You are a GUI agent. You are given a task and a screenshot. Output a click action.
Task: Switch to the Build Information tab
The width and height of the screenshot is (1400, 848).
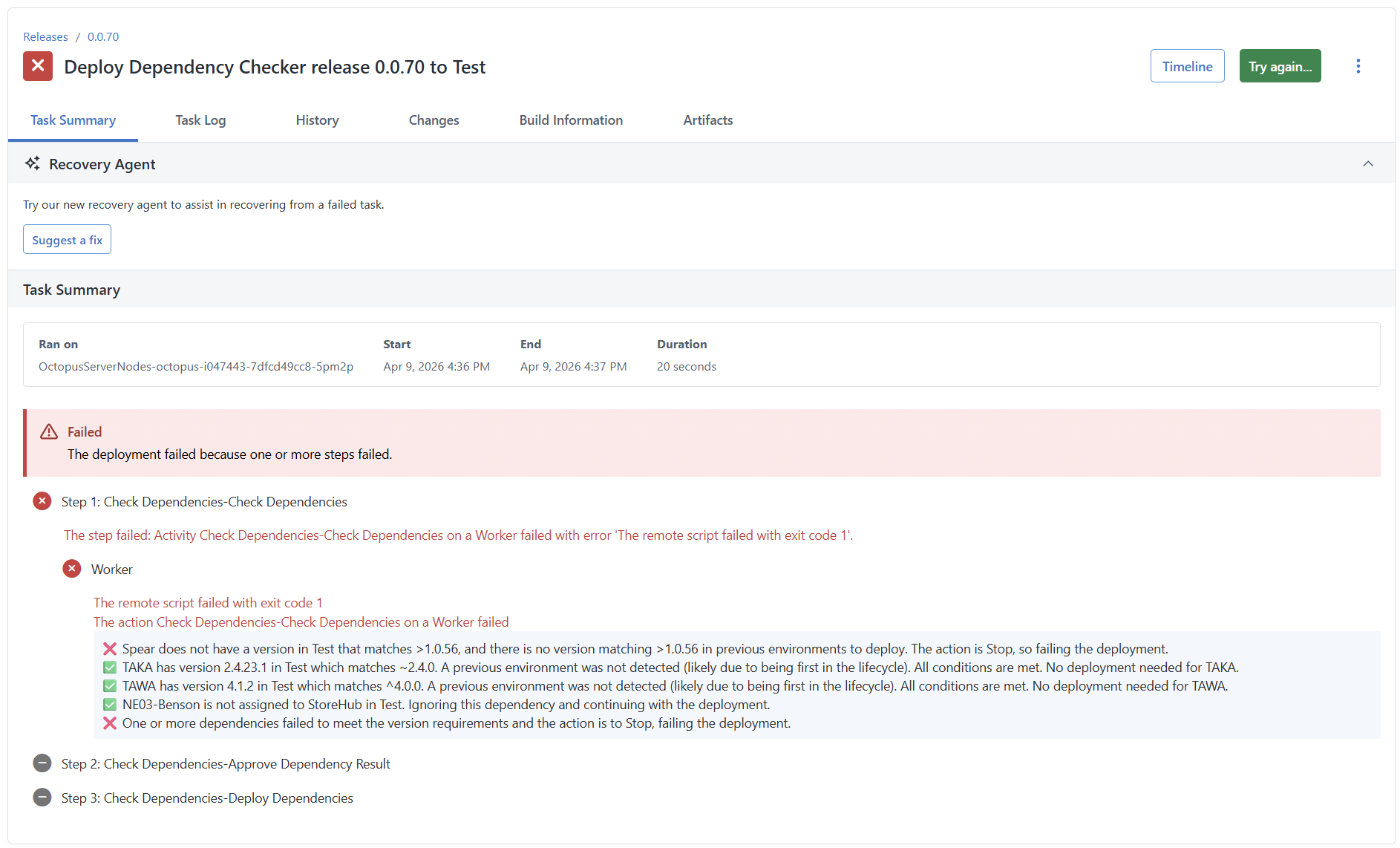coord(571,120)
